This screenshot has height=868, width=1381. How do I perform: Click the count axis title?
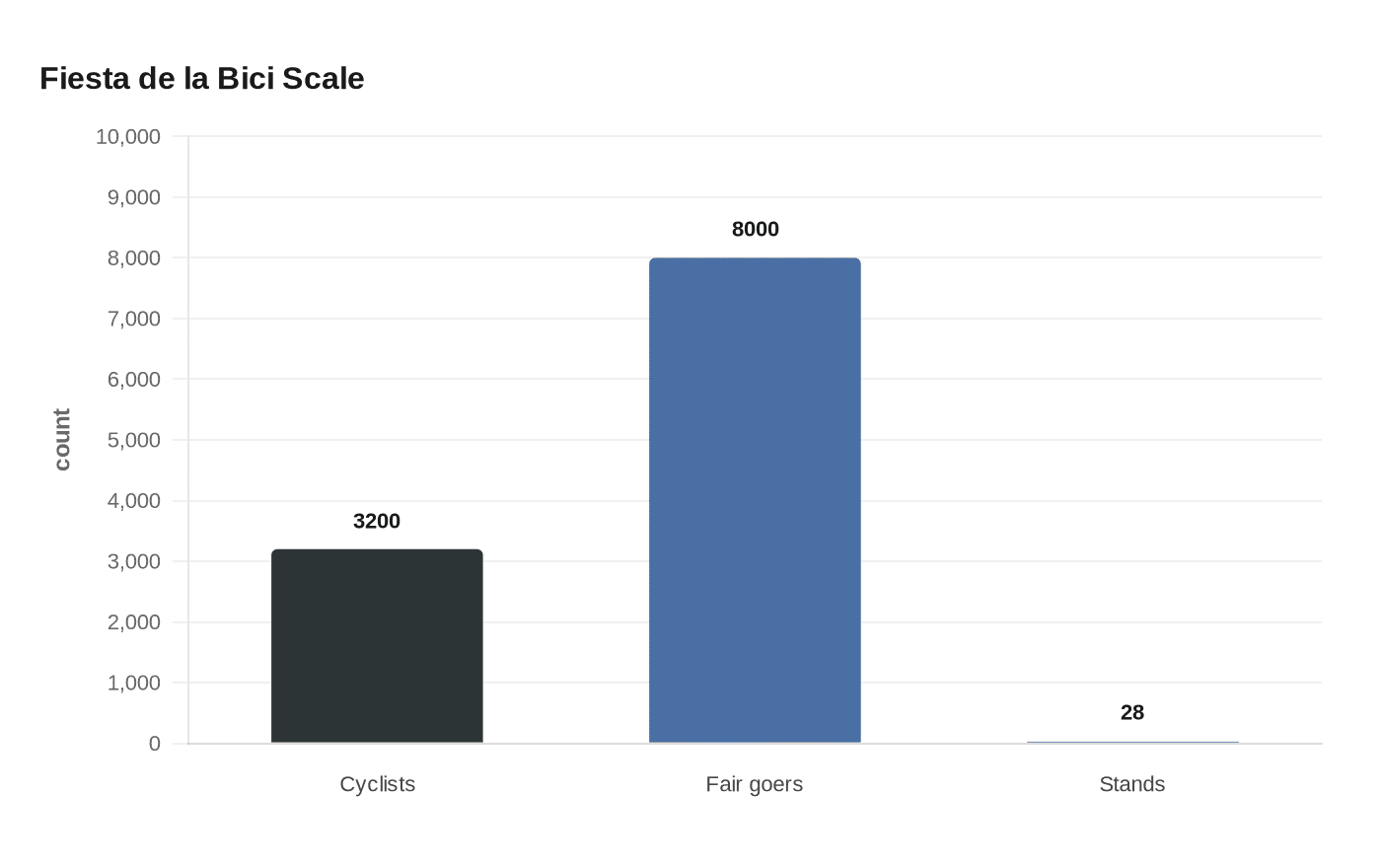(x=62, y=440)
